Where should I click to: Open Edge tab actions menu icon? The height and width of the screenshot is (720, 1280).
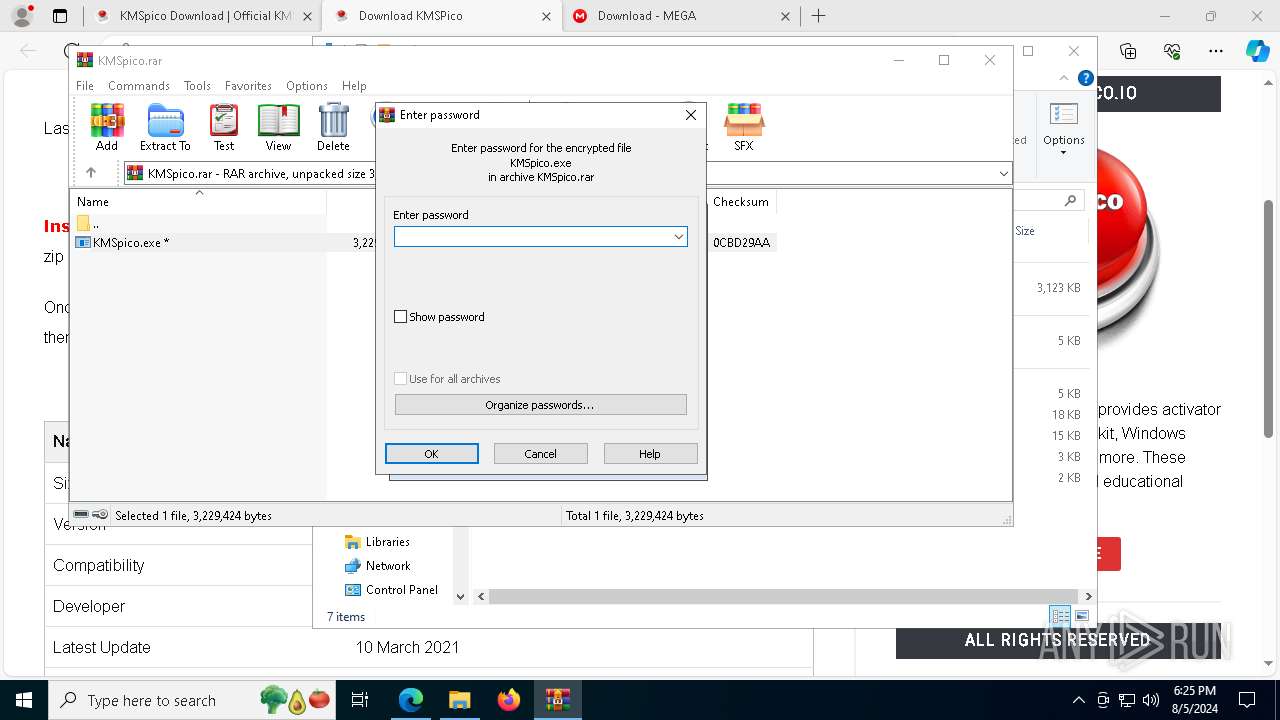click(x=59, y=16)
